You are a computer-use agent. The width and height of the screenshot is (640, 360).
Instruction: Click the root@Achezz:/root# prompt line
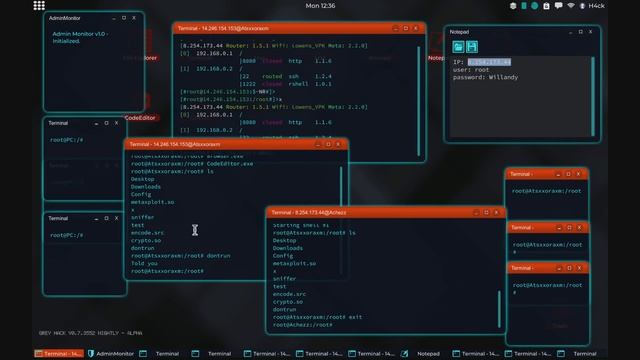coord(302,325)
